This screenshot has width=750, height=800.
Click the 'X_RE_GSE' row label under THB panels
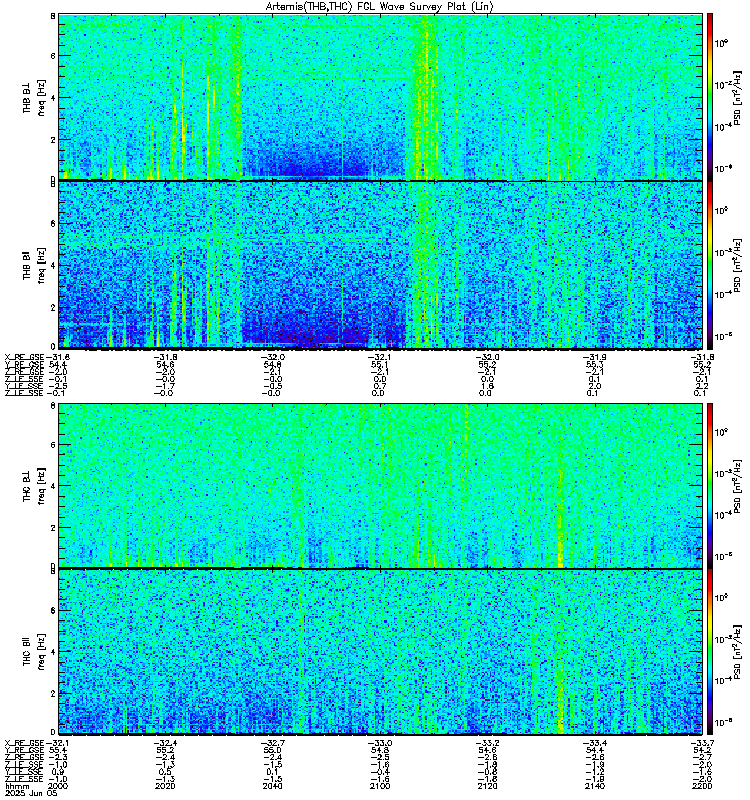pos(25,357)
